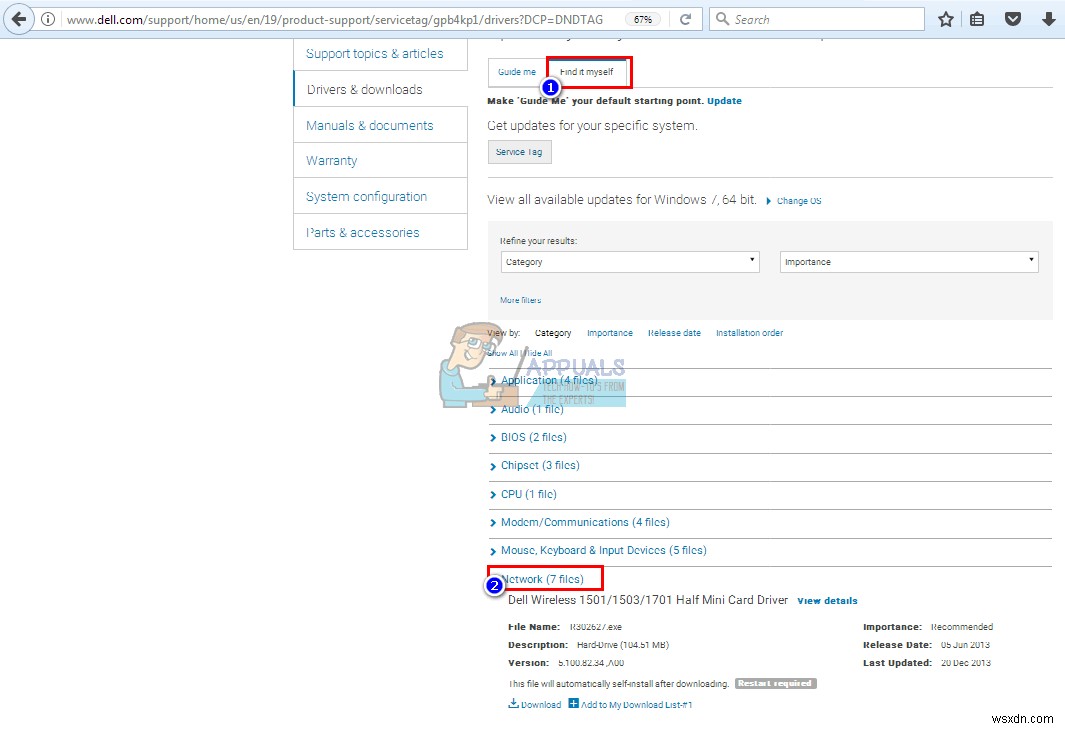1065x729 pixels.
Task: Select Drivers & downloads in the sidebar
Action: click(x=364, y=90)
